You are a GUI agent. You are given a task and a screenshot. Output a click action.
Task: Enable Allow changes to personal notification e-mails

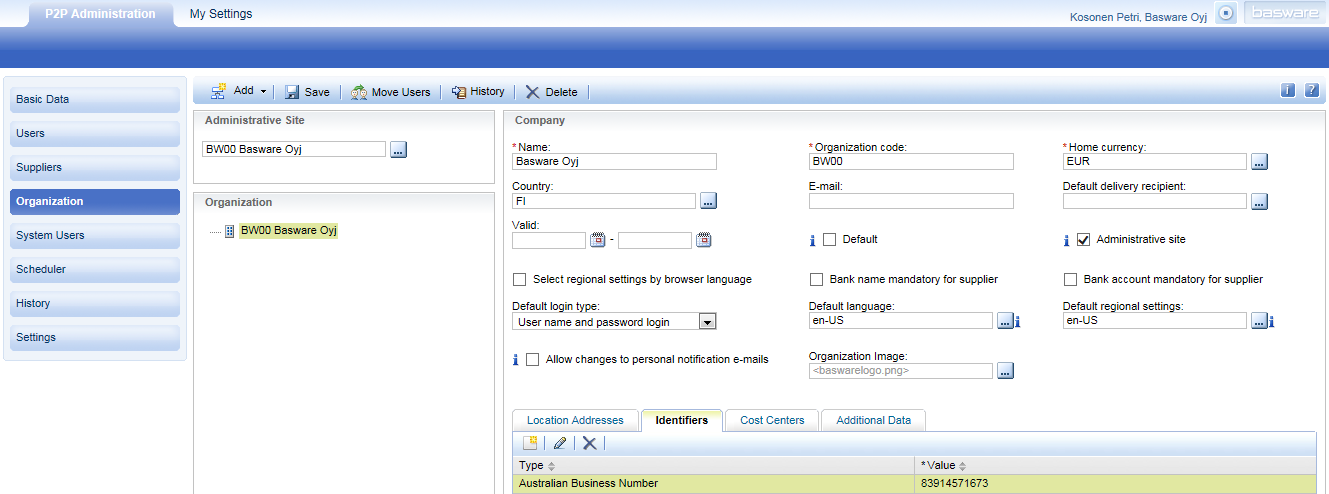coord(532,359)
